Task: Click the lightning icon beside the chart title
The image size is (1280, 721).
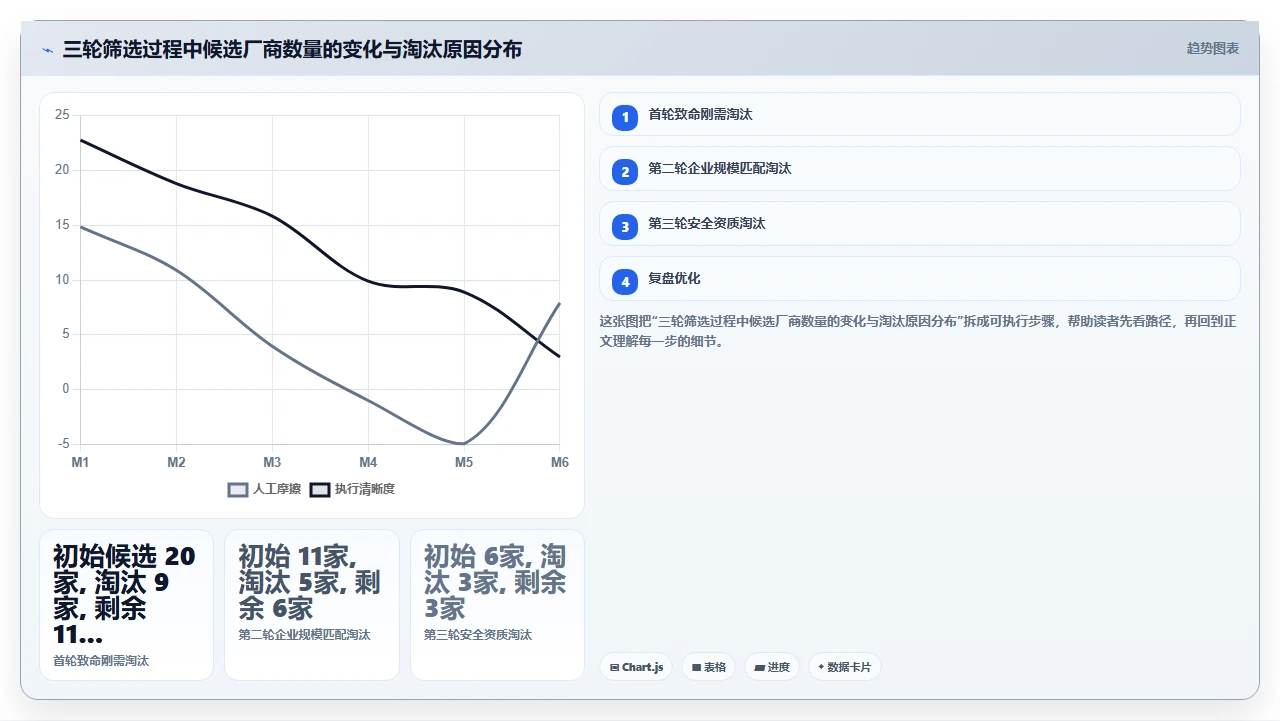Action: pos(47,50)
